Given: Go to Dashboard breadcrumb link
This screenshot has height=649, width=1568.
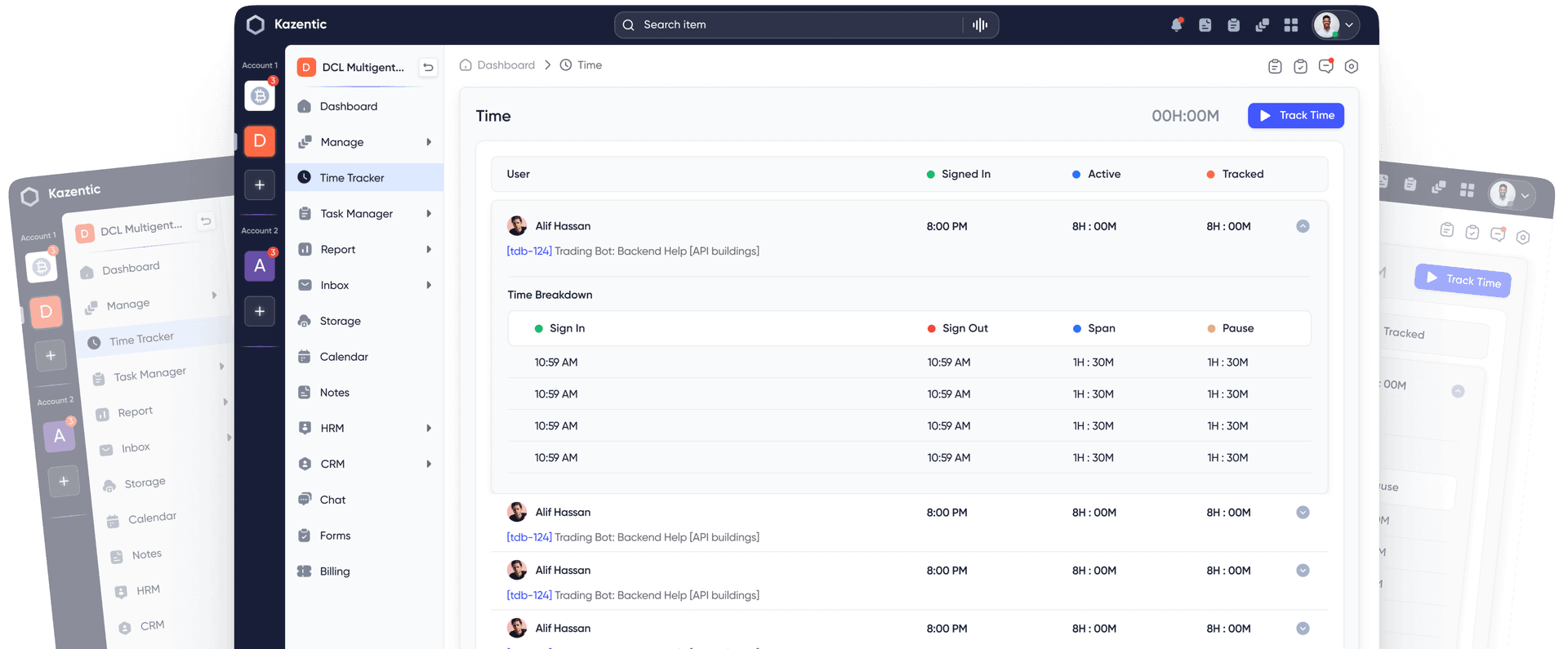Looking at the screenshot, I should [497, 65].
